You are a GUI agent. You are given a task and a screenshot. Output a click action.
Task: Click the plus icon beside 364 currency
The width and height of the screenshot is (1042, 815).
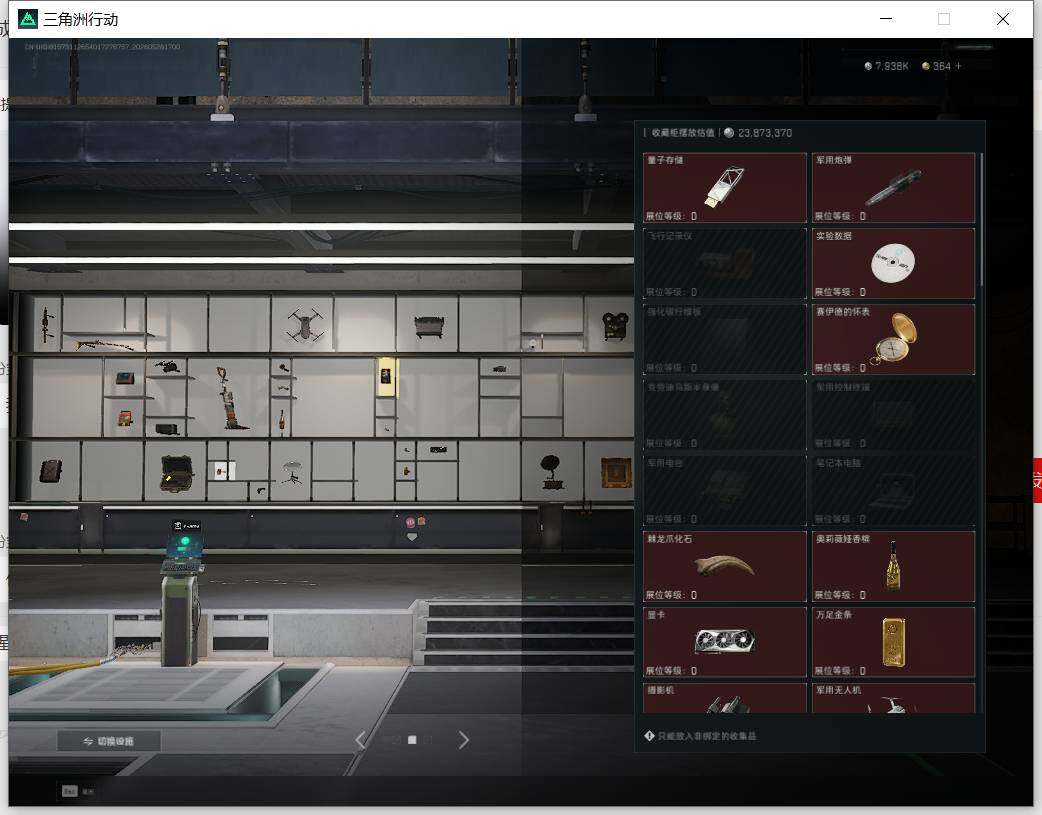tap(958, 66)
